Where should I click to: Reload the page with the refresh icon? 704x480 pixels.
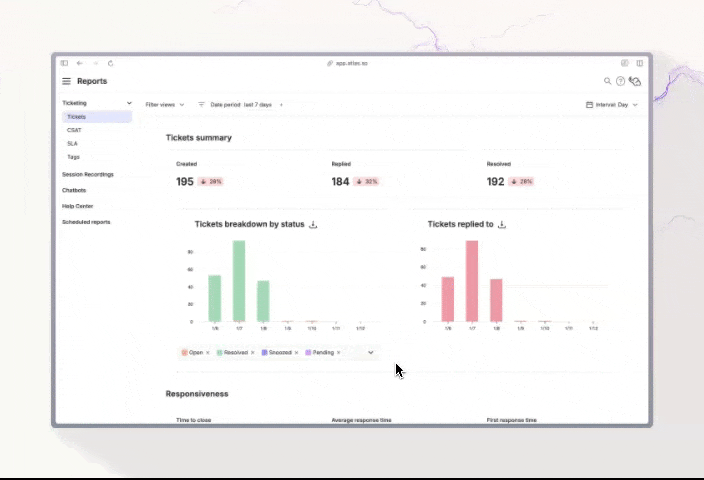click(110, 63)
